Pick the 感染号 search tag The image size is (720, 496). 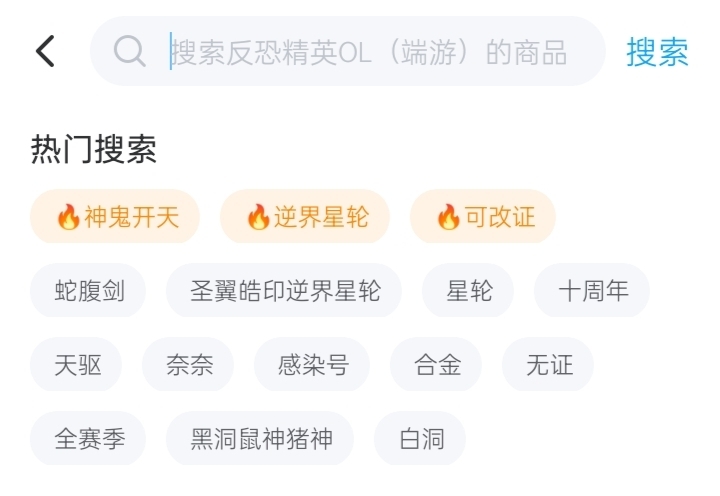click(313, 365)
